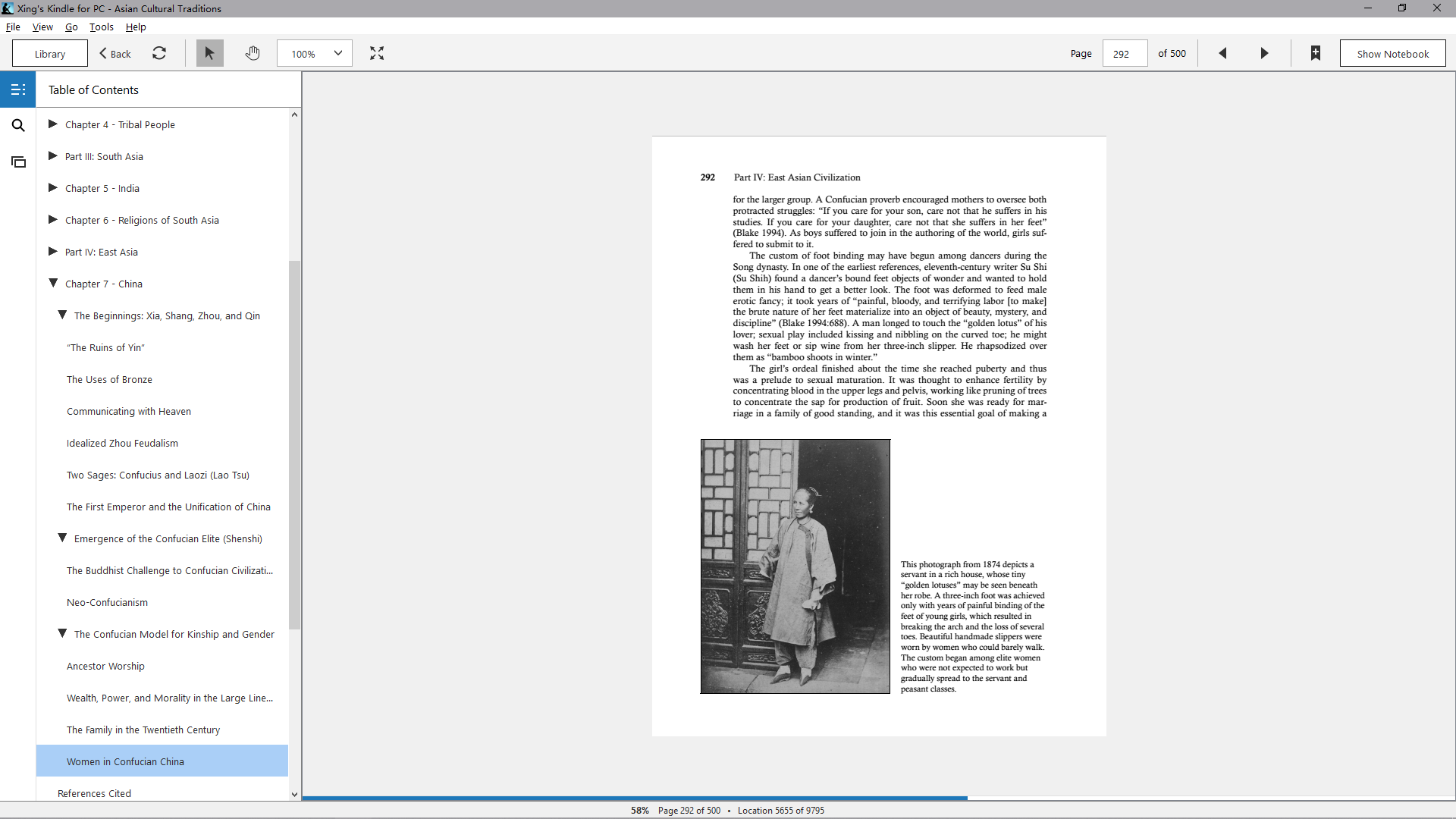
Task: Collapse The Beginnings: Xia, Shang, Zhou, and Qin
Action: pyautogui.click(x=62, y=315)
